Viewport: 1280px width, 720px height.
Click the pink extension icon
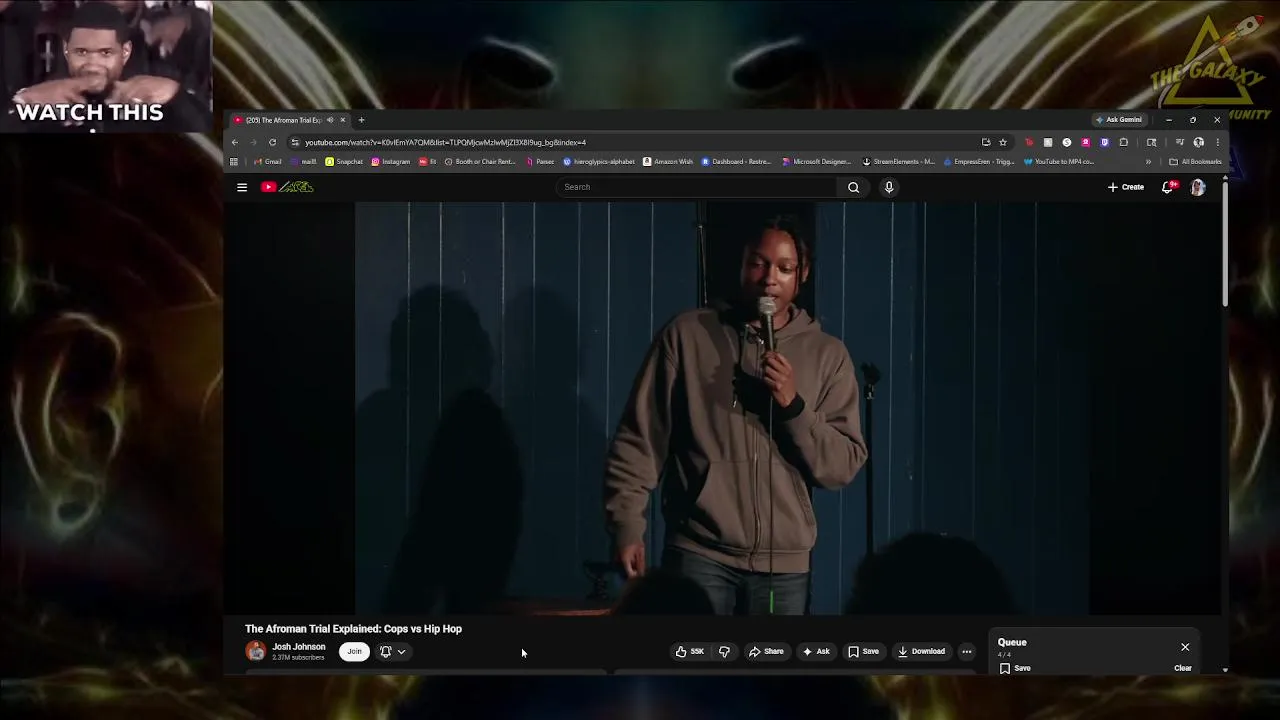point(1085,142)
